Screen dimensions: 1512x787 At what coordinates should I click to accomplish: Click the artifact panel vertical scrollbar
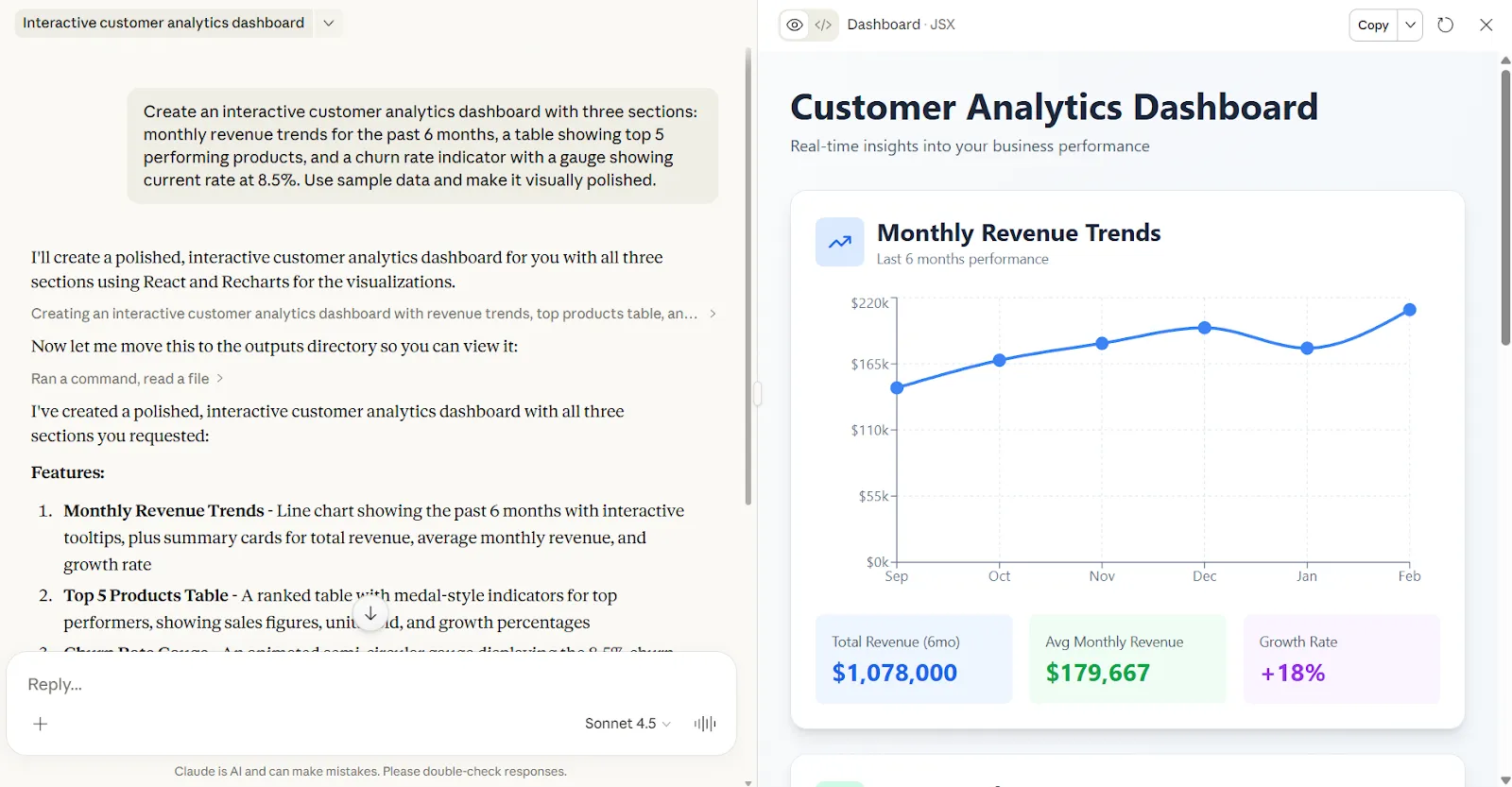pos(1505,208)
